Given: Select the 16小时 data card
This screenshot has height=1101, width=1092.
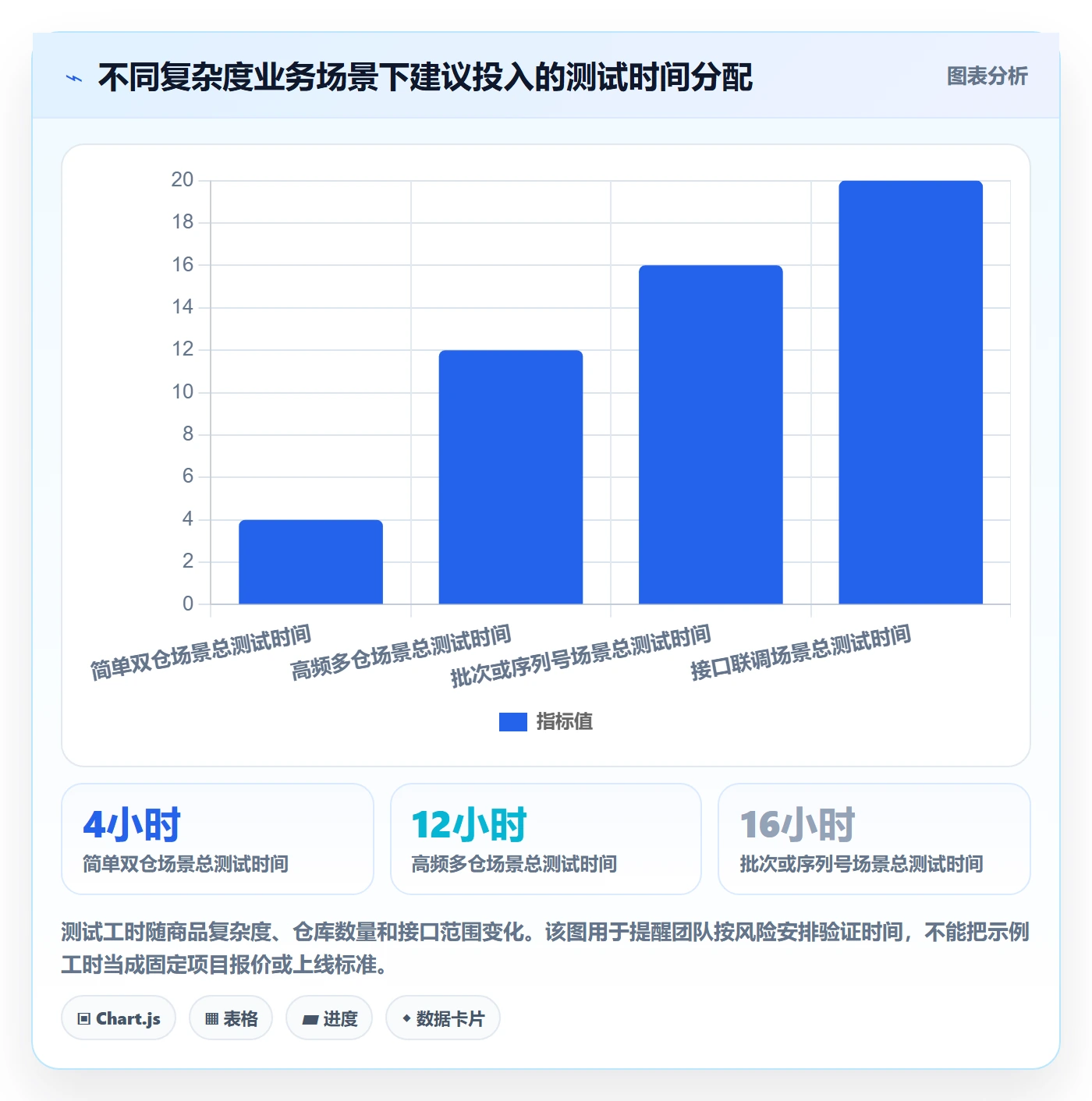Looking at the screenshot, I should coord(874,839).
